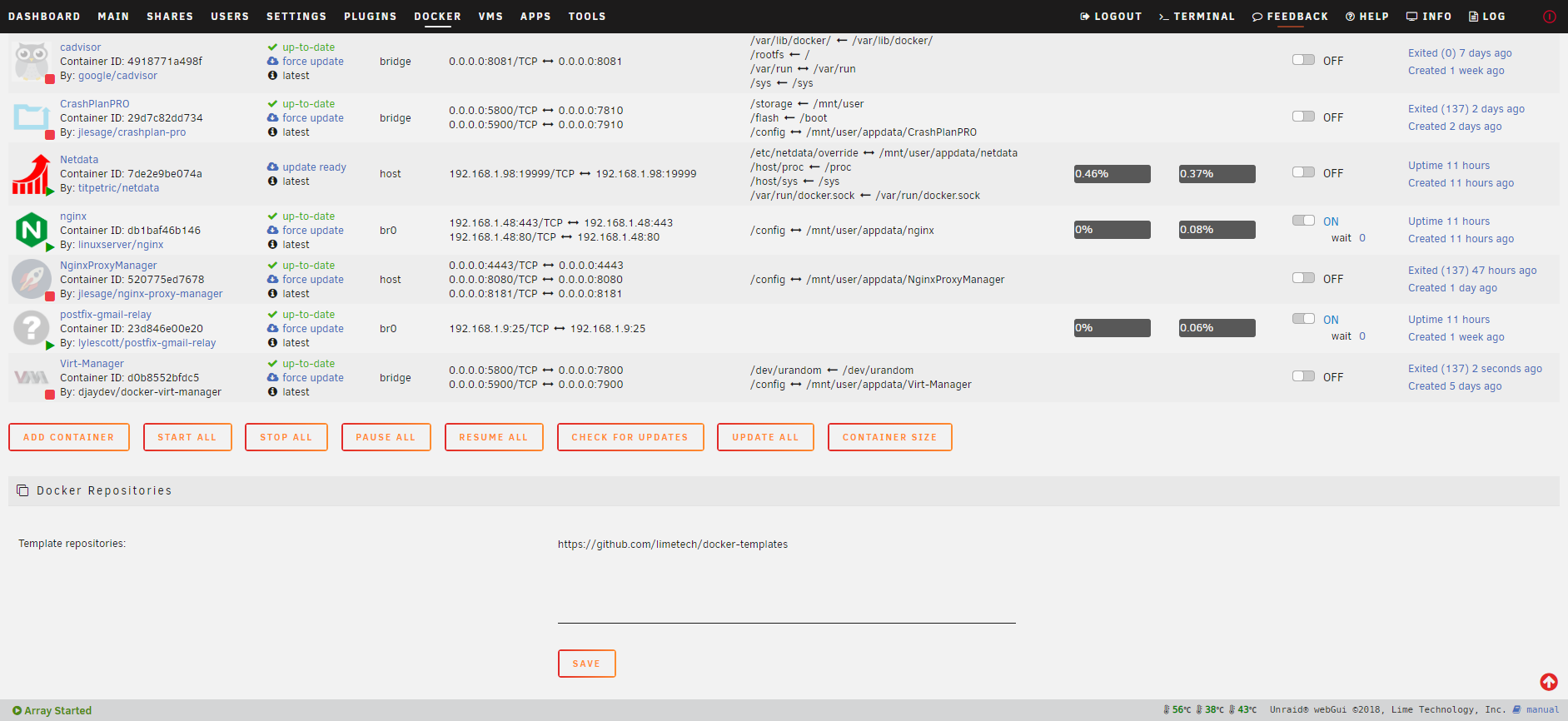Click the nginx green hexagon icon

tap(32, 230)
